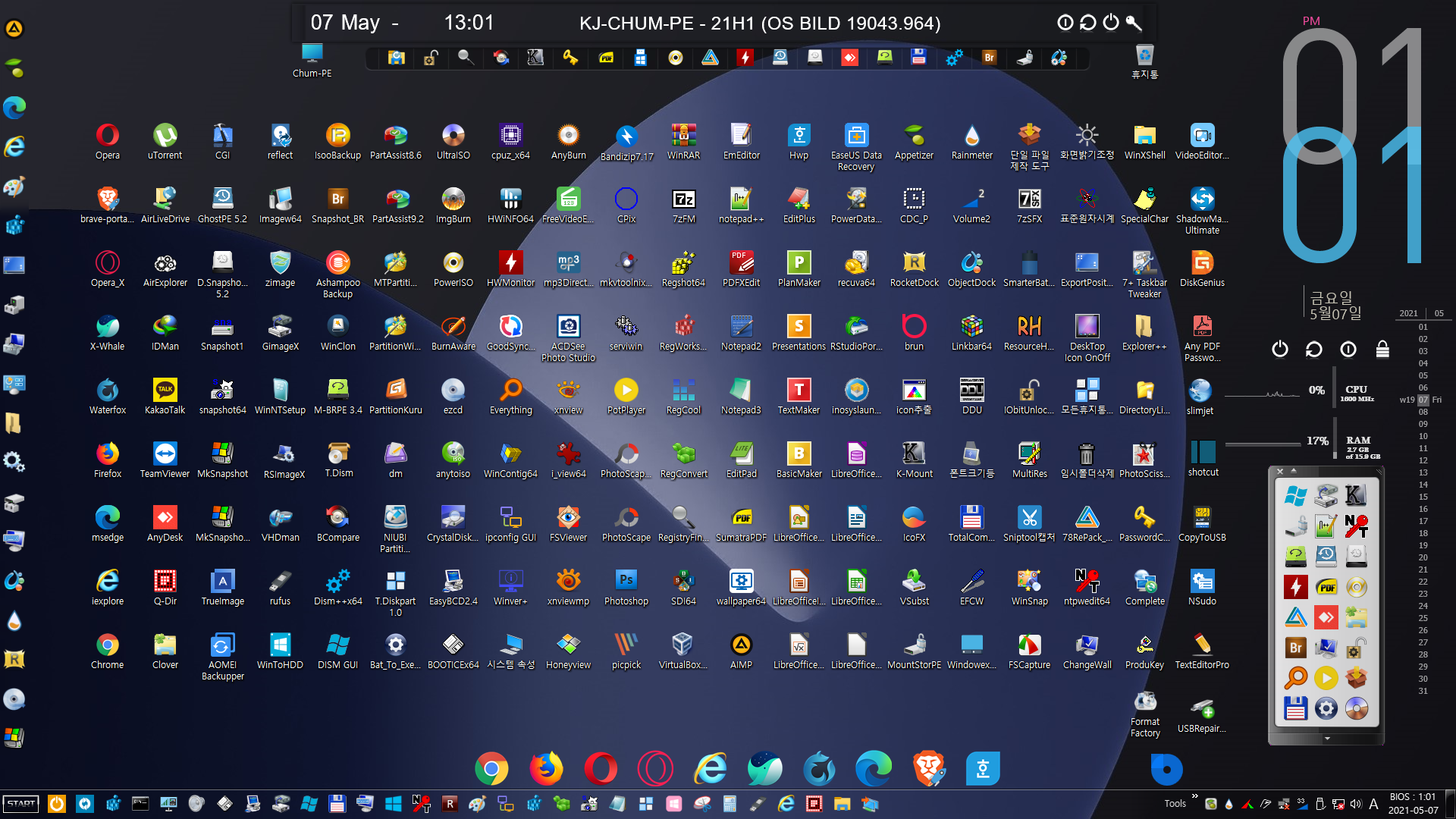Click the Bridge Br icon in top toolbar
The width and height of the screenshot is (1456, 819).
[989, 58]
